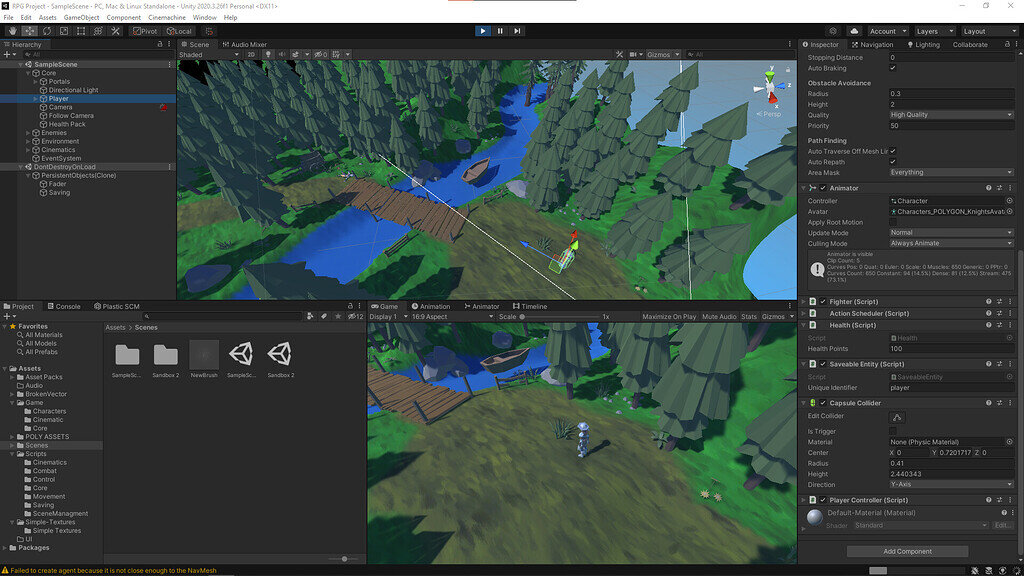Screen dimensions: 1024x576
Task: Uncheck Auto Traverse Off Mesh Link
Action: coord(893,151)
